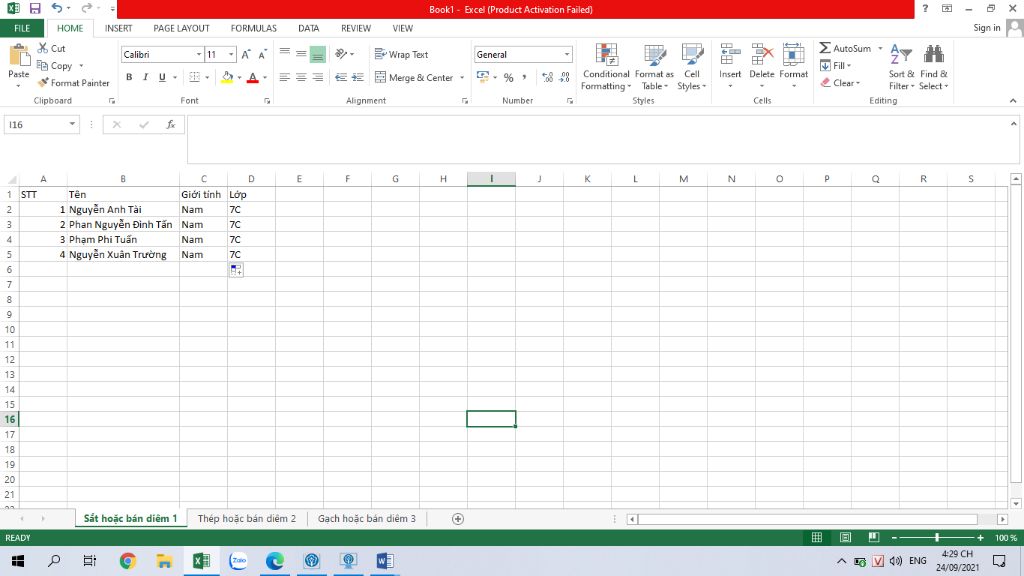The image size is (1024, 576).
Task: Increase font size with the larger A icon
Action: [x=246, y=55]
